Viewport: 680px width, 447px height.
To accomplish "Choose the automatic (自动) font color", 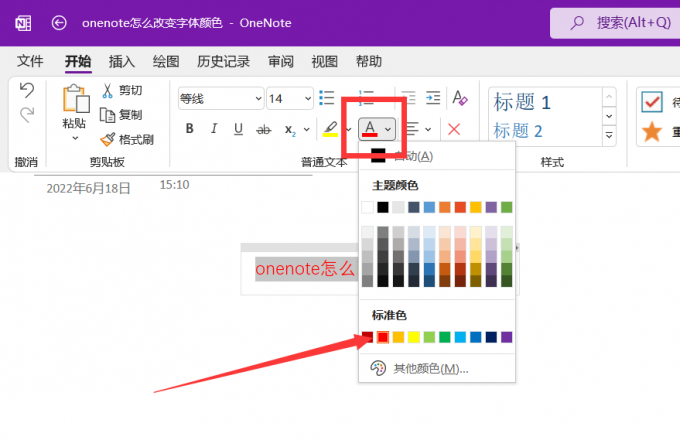I will click(x=437, y=156).
